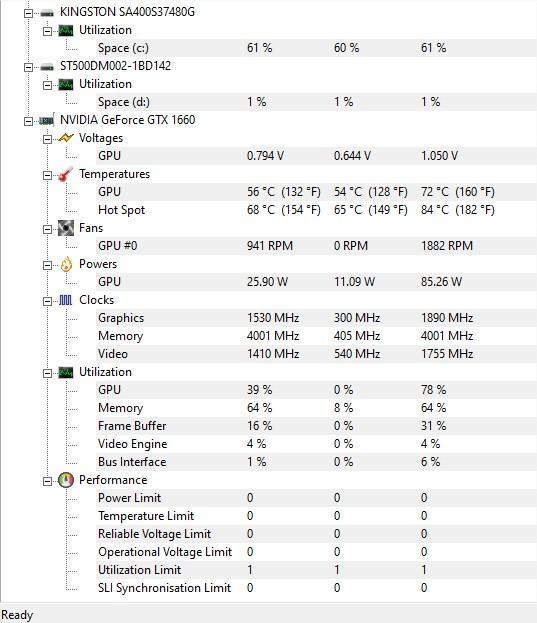The image size is (537, 623).
Task: Click the Temperatures thermometer icon
Action: click(66, 174)
